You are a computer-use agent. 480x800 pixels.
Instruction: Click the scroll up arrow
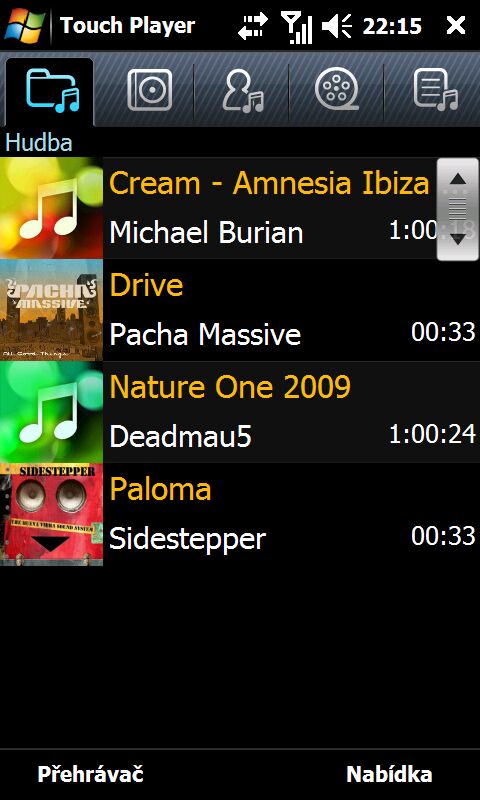point(458,179)
